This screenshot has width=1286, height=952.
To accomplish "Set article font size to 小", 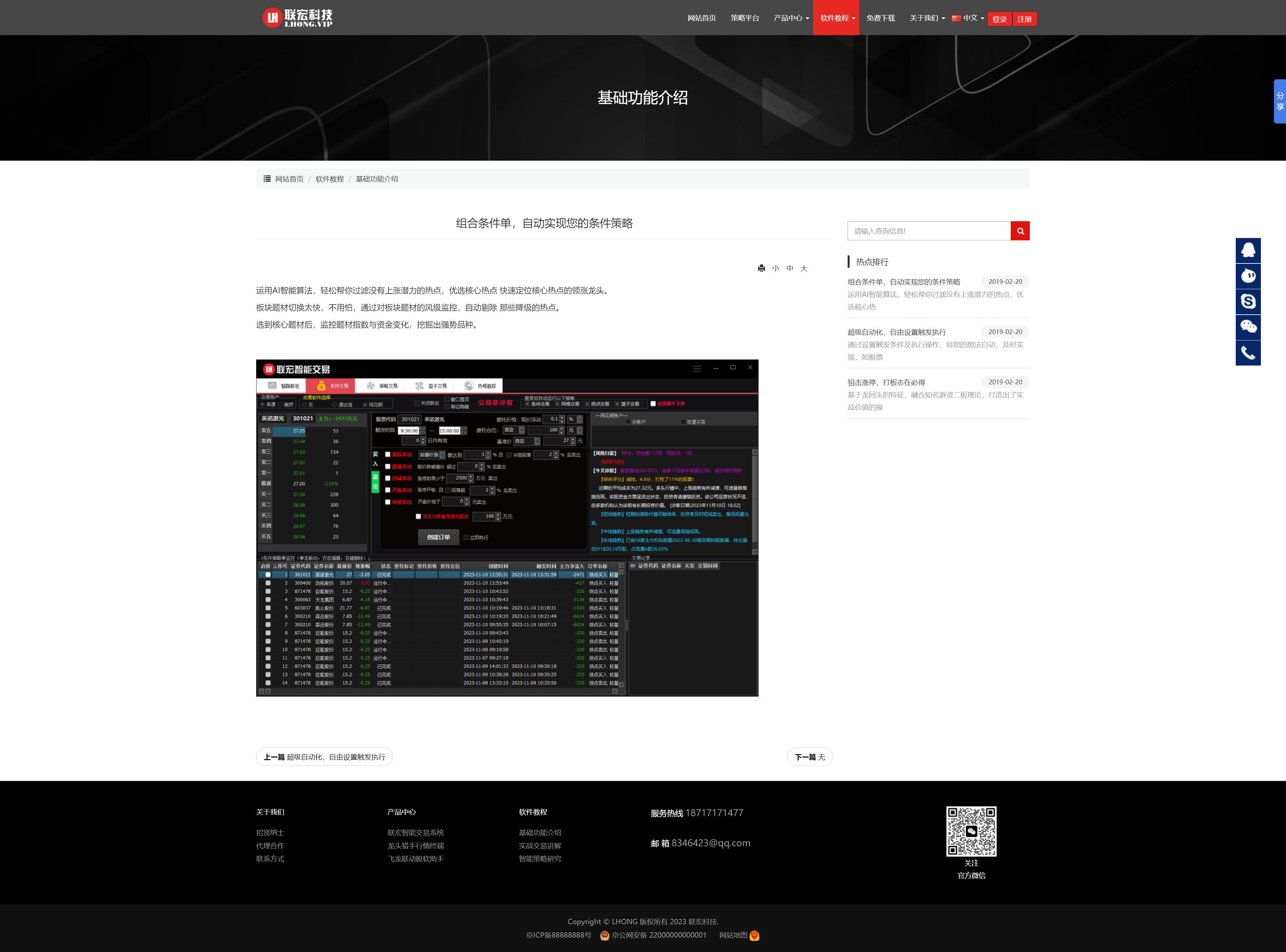I will click(775, 268).
